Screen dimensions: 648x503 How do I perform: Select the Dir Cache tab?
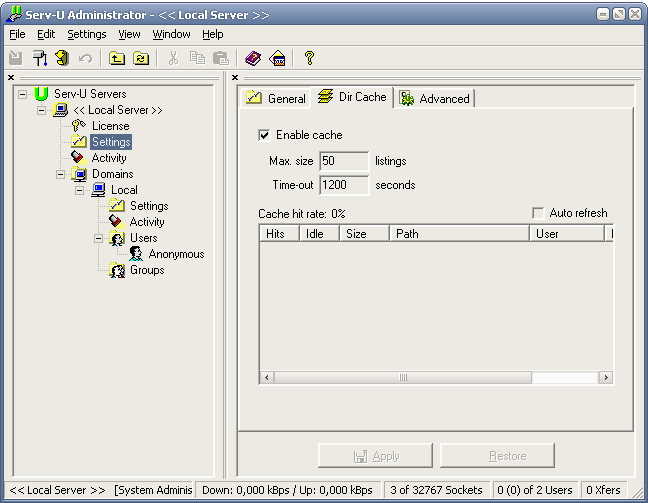[352, 97]
